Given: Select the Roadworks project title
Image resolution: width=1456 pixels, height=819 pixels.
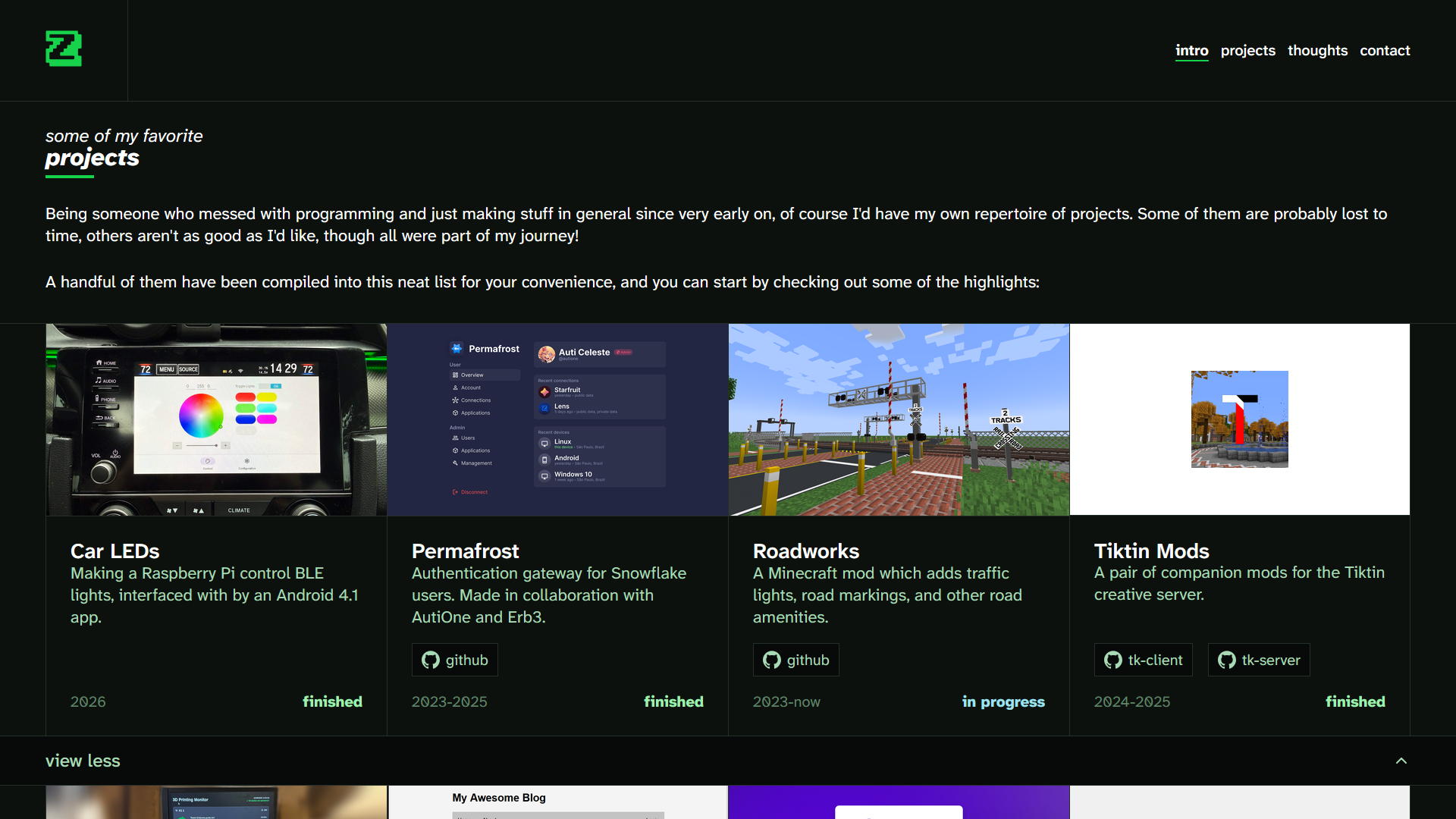Looking at the screenshot, I should 806,551.
